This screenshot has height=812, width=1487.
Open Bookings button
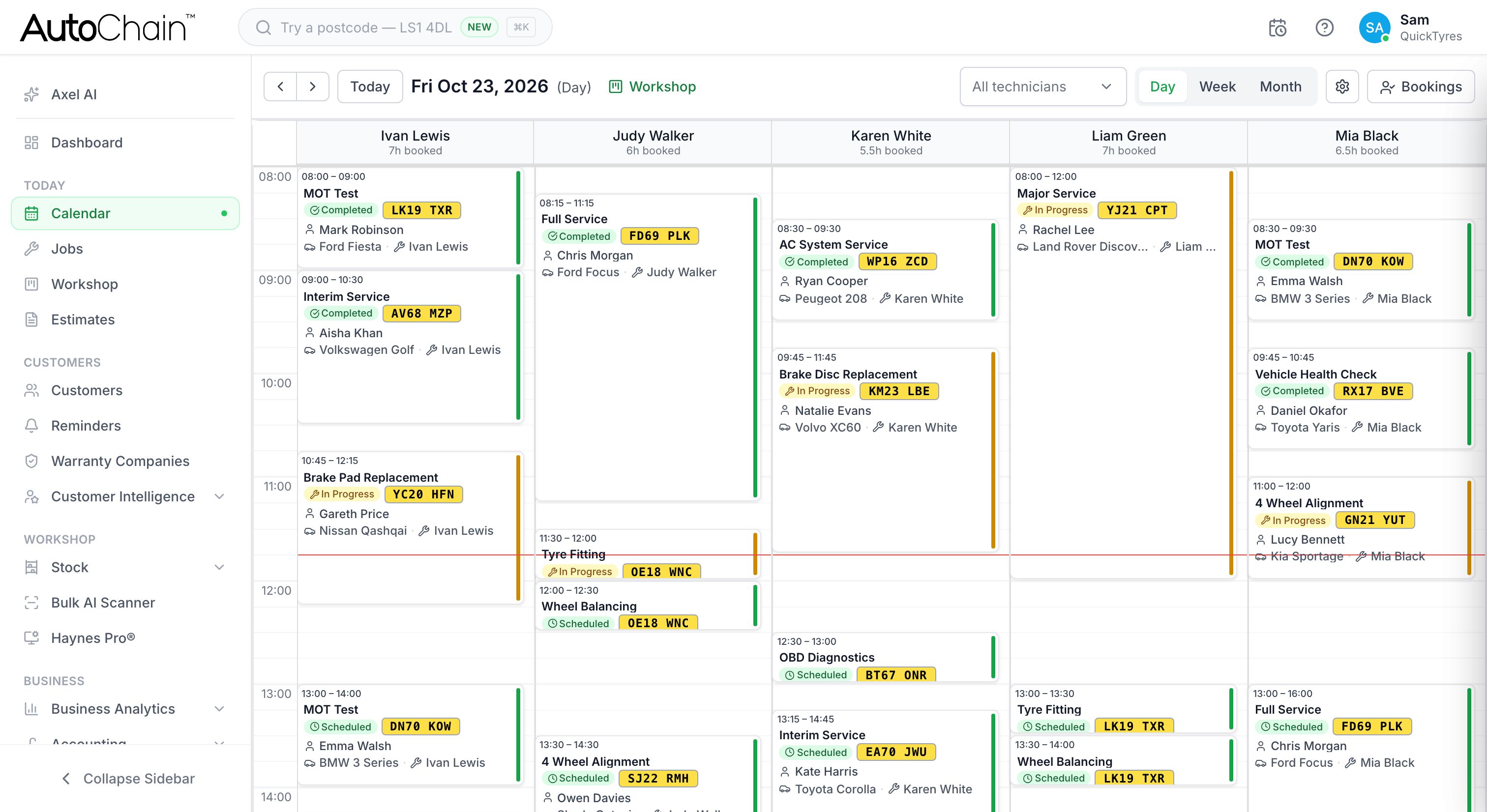tap(1420, 87)
